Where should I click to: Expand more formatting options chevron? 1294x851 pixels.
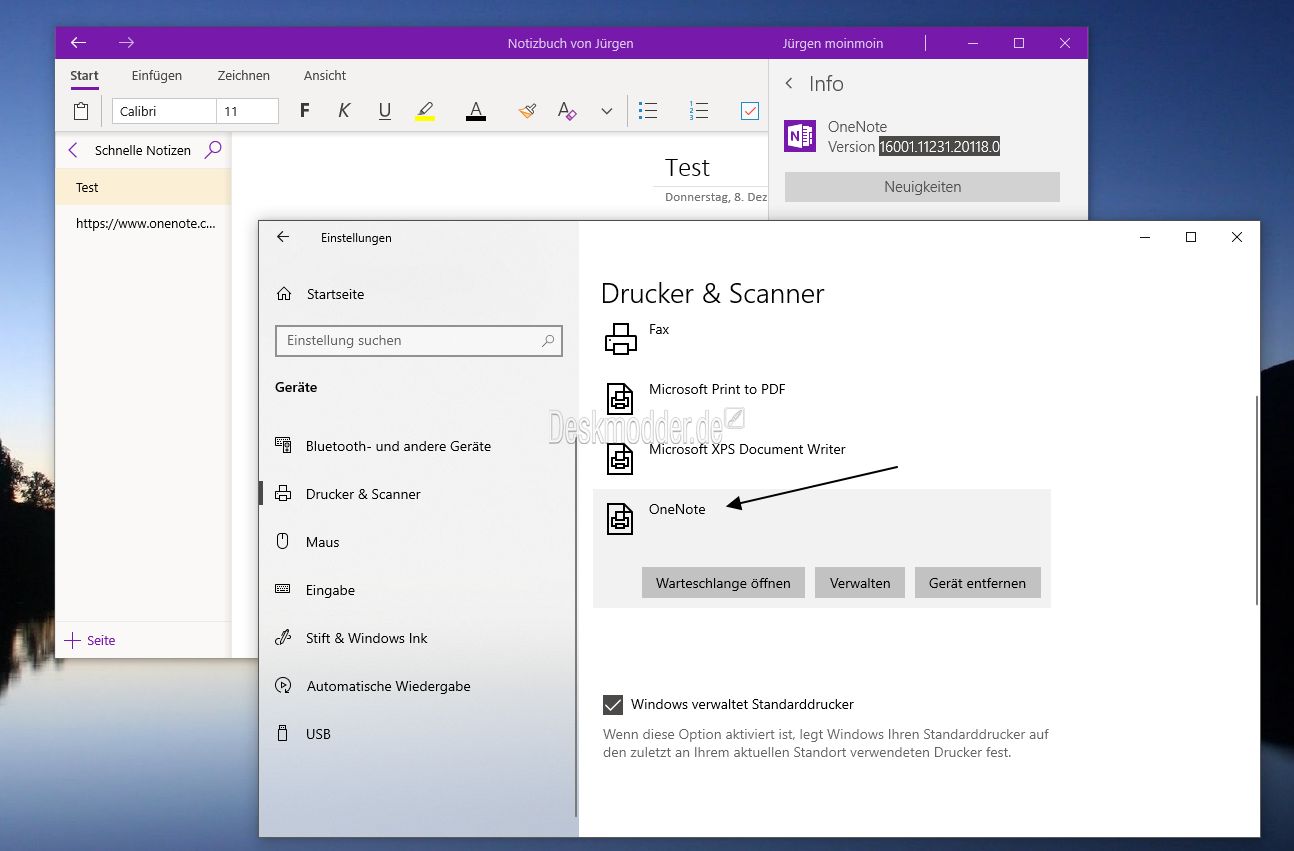(607, 111)
